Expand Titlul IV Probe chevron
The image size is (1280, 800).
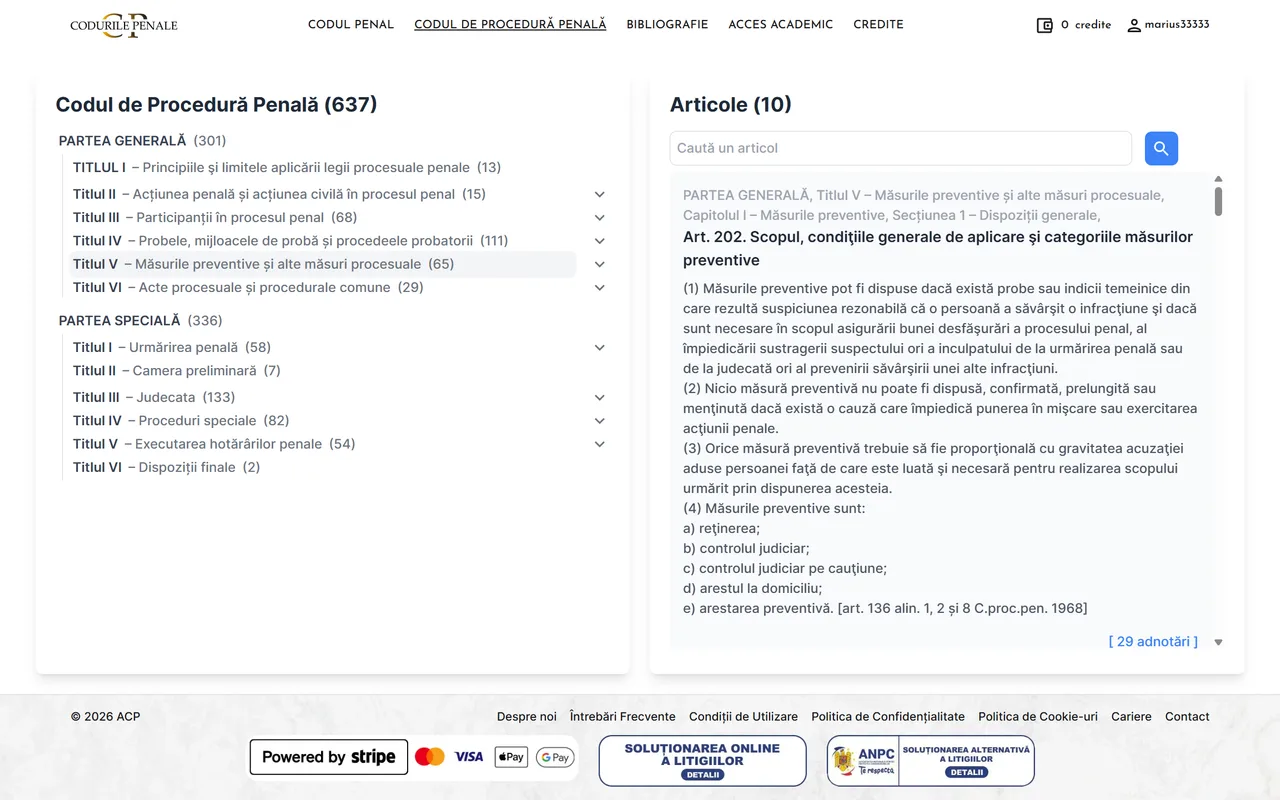tap(600, 241)
